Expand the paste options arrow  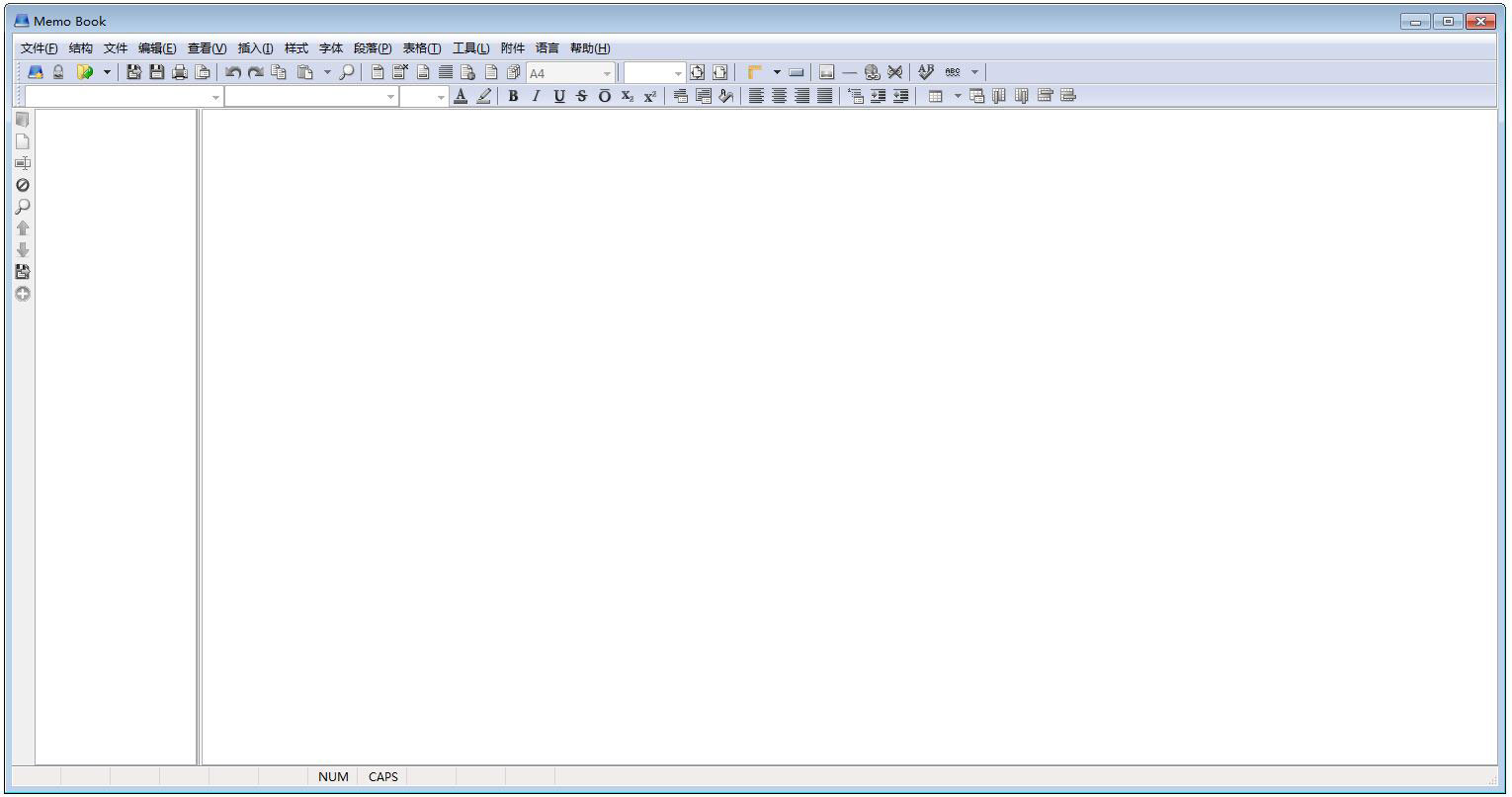click(327, 72)
